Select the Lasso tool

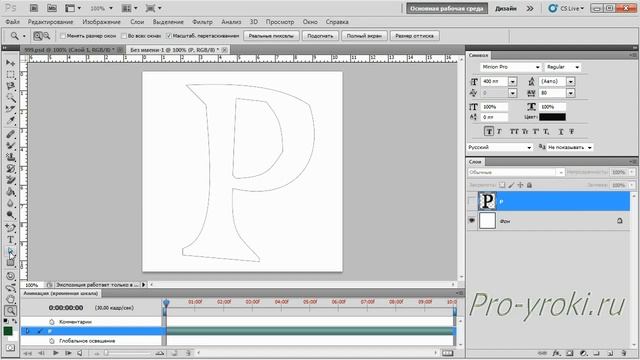pos(11,86)
